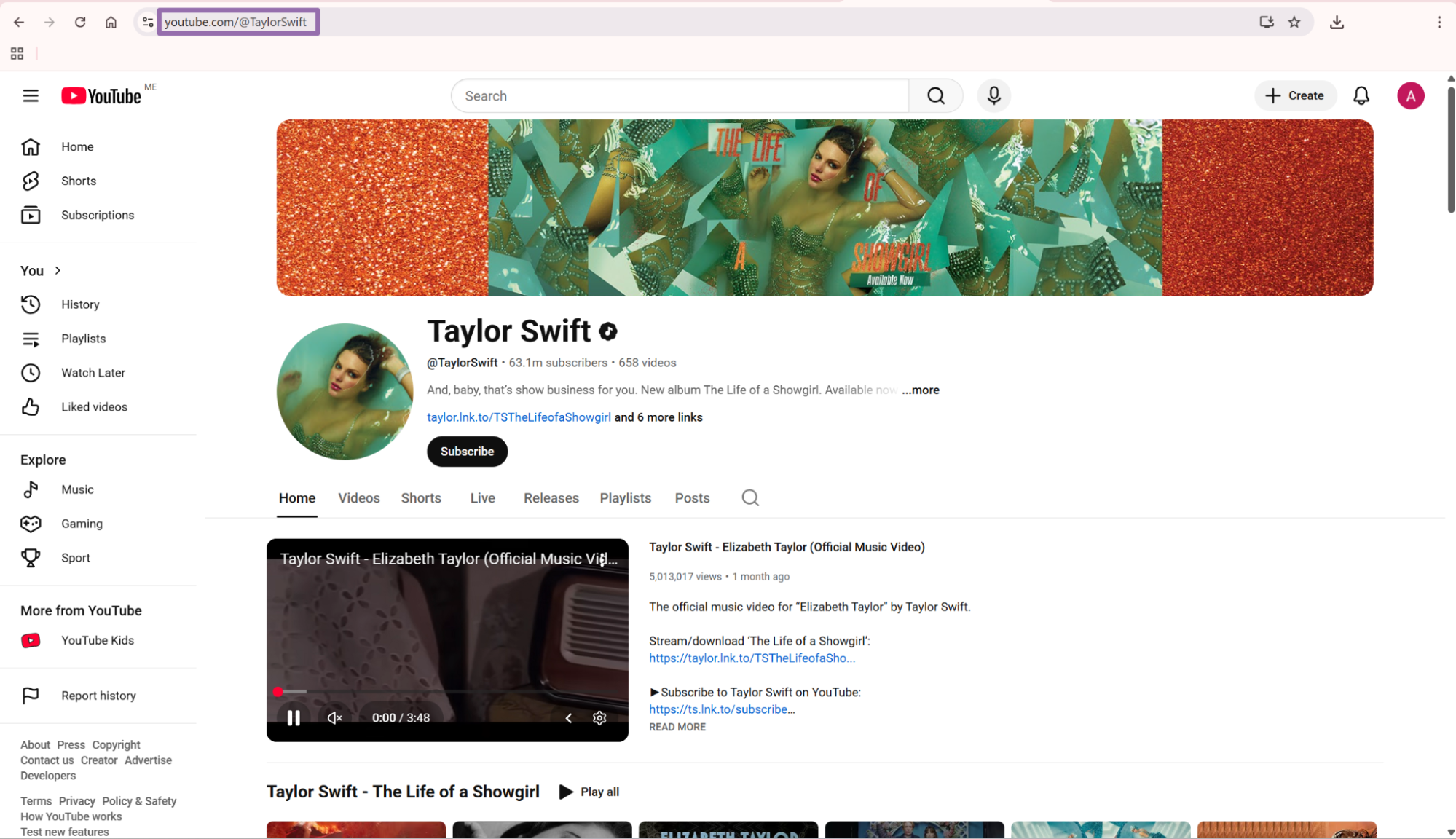Click the Taylor Swift channel banner
Image resolution: width=1456 pixels, height=839 pixels.
pyautogui.click(x=825, y=208)
